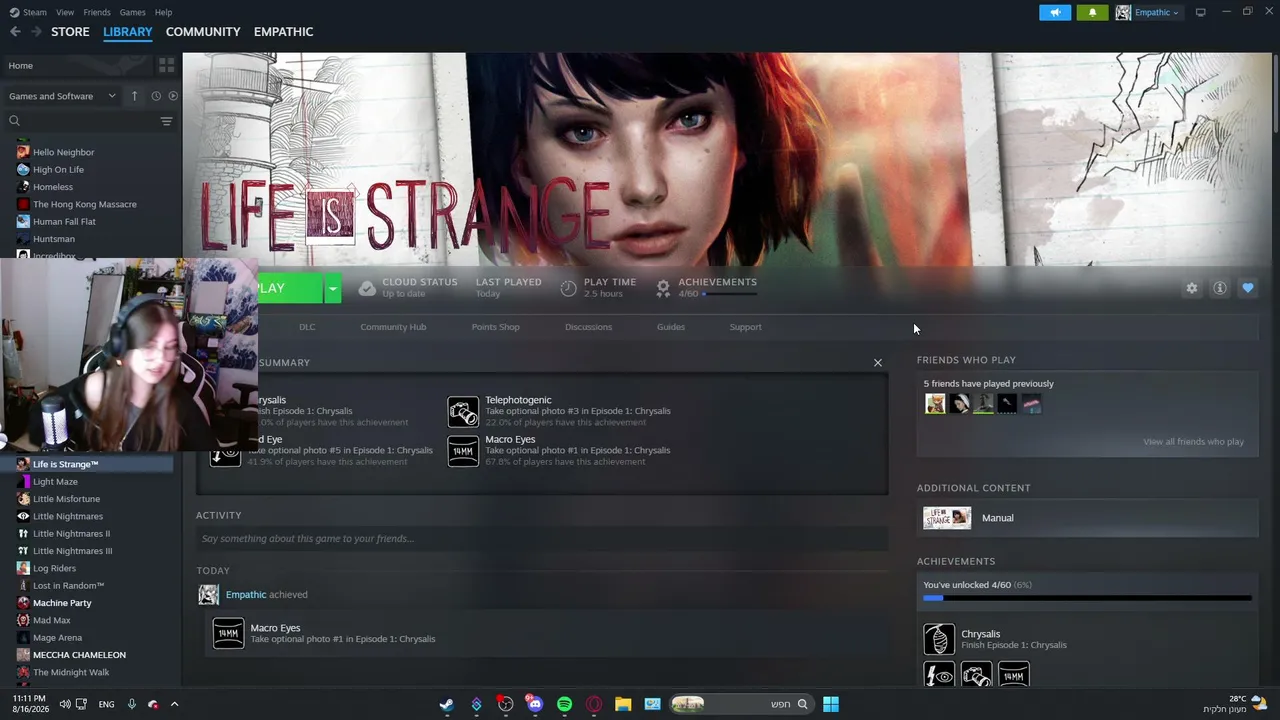
Task: Open Spotify from the taskbar
Action: tap(564, 704)
